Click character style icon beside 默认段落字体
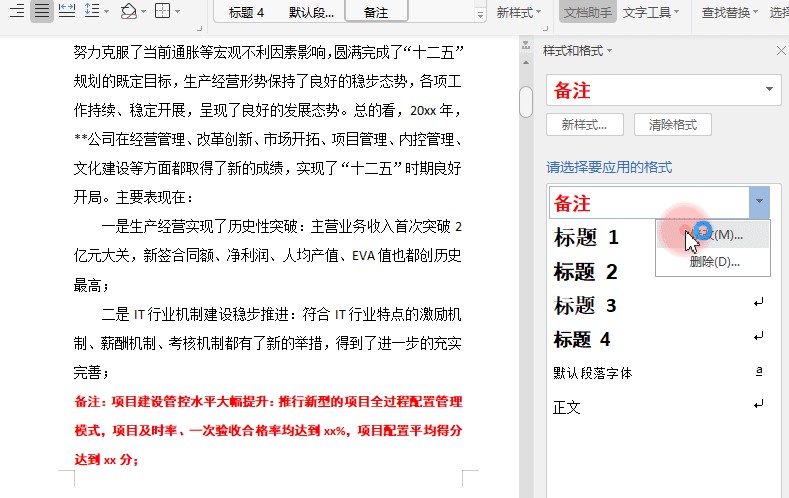789x498 pixels. 759,371
